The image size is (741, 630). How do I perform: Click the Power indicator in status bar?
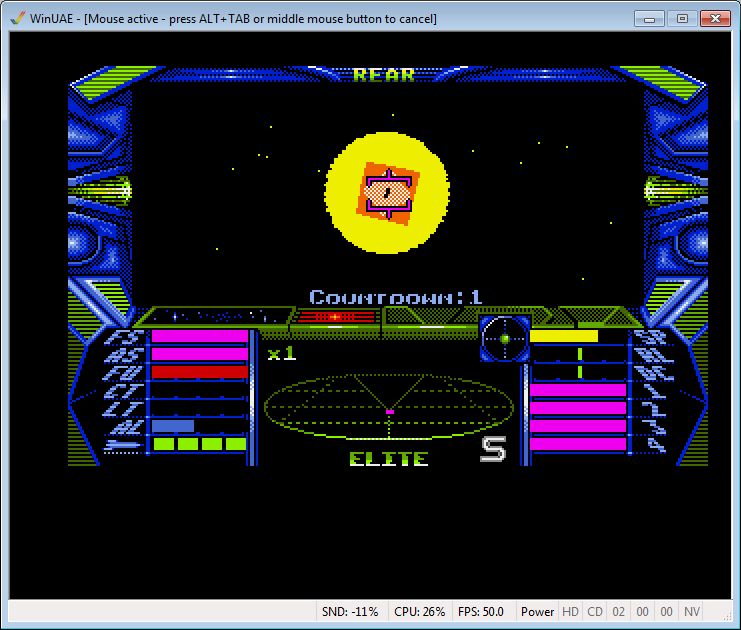[x=537, y=612]
